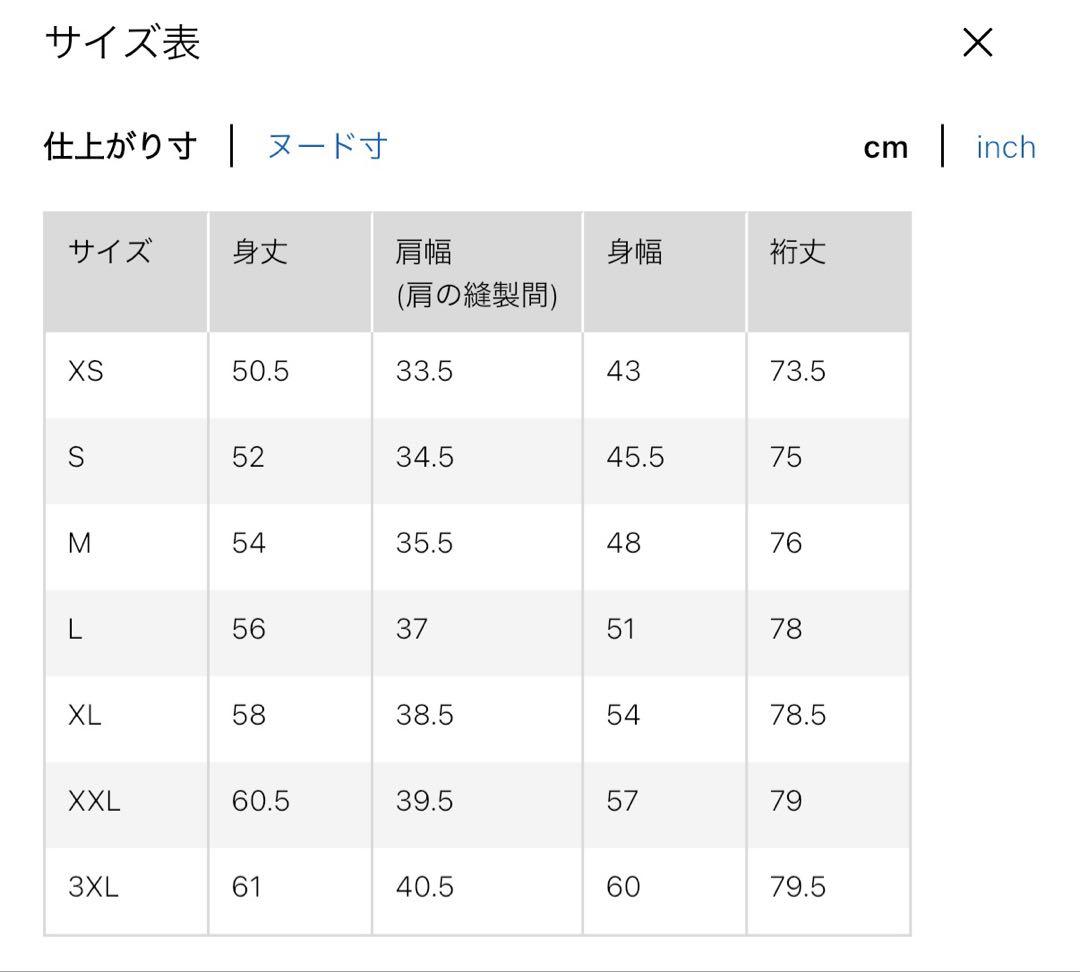Viewport: 1080px width, 972px height.
Task: Close the サイズ表 size chart dialog
Action: 977,43
